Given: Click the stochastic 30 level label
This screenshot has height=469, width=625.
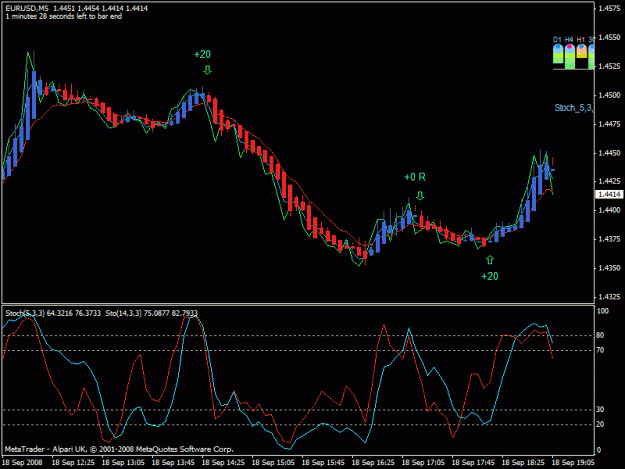Looking at the screenshot, I should tap(600, 410).
